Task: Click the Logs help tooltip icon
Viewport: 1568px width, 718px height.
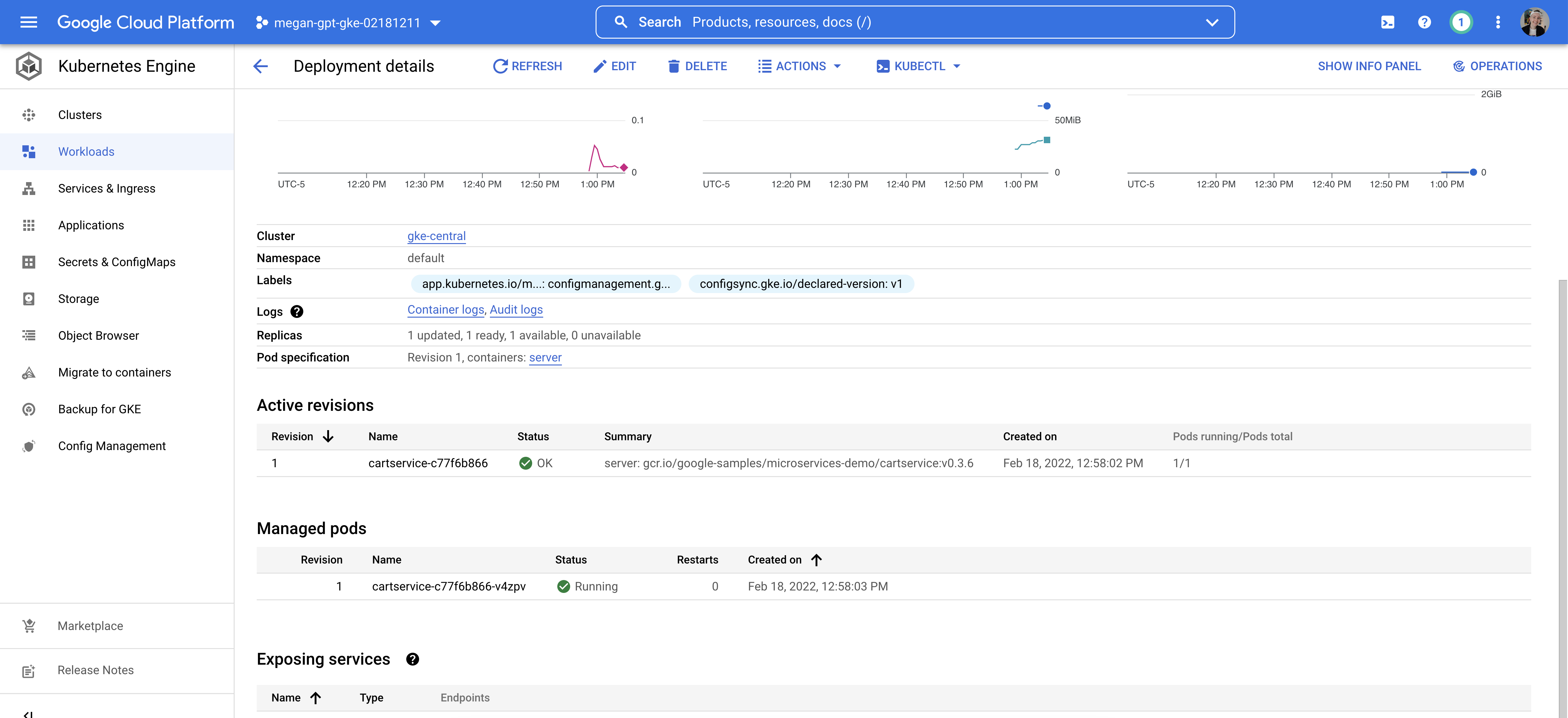Action: click(297, 312)
